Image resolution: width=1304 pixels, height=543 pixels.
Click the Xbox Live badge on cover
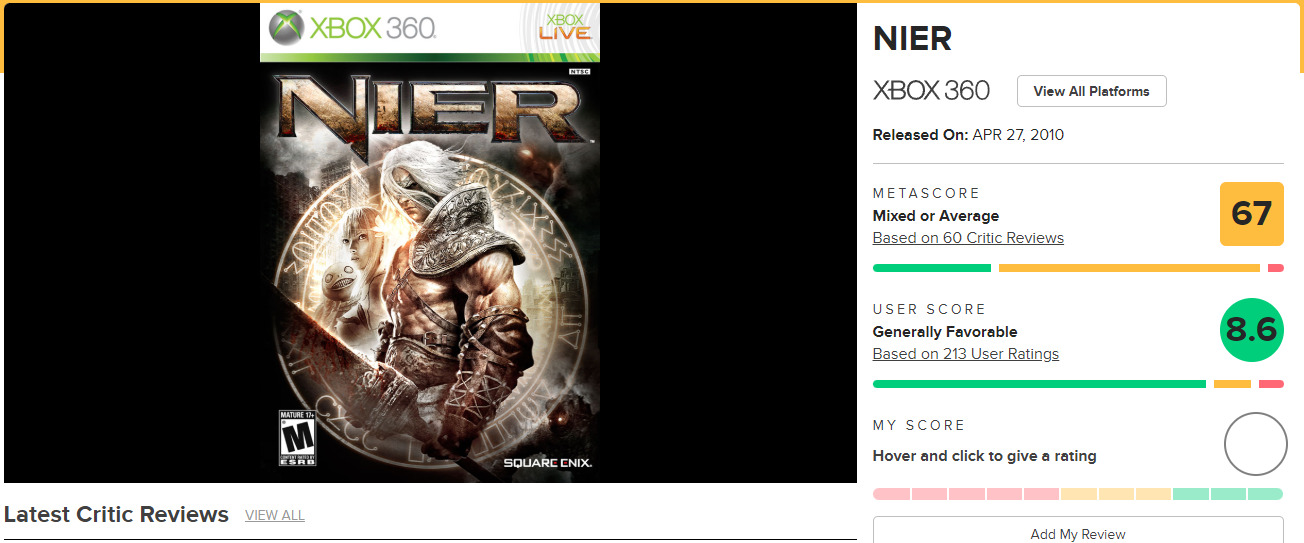(565, 27)
